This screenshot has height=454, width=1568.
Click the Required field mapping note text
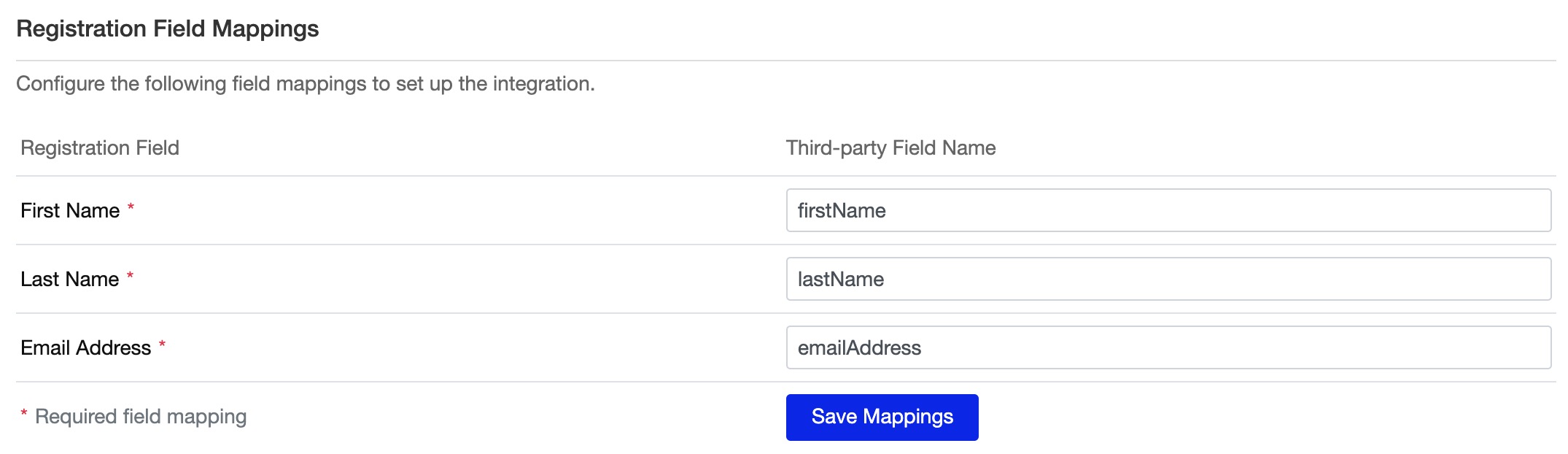point(141,417)
